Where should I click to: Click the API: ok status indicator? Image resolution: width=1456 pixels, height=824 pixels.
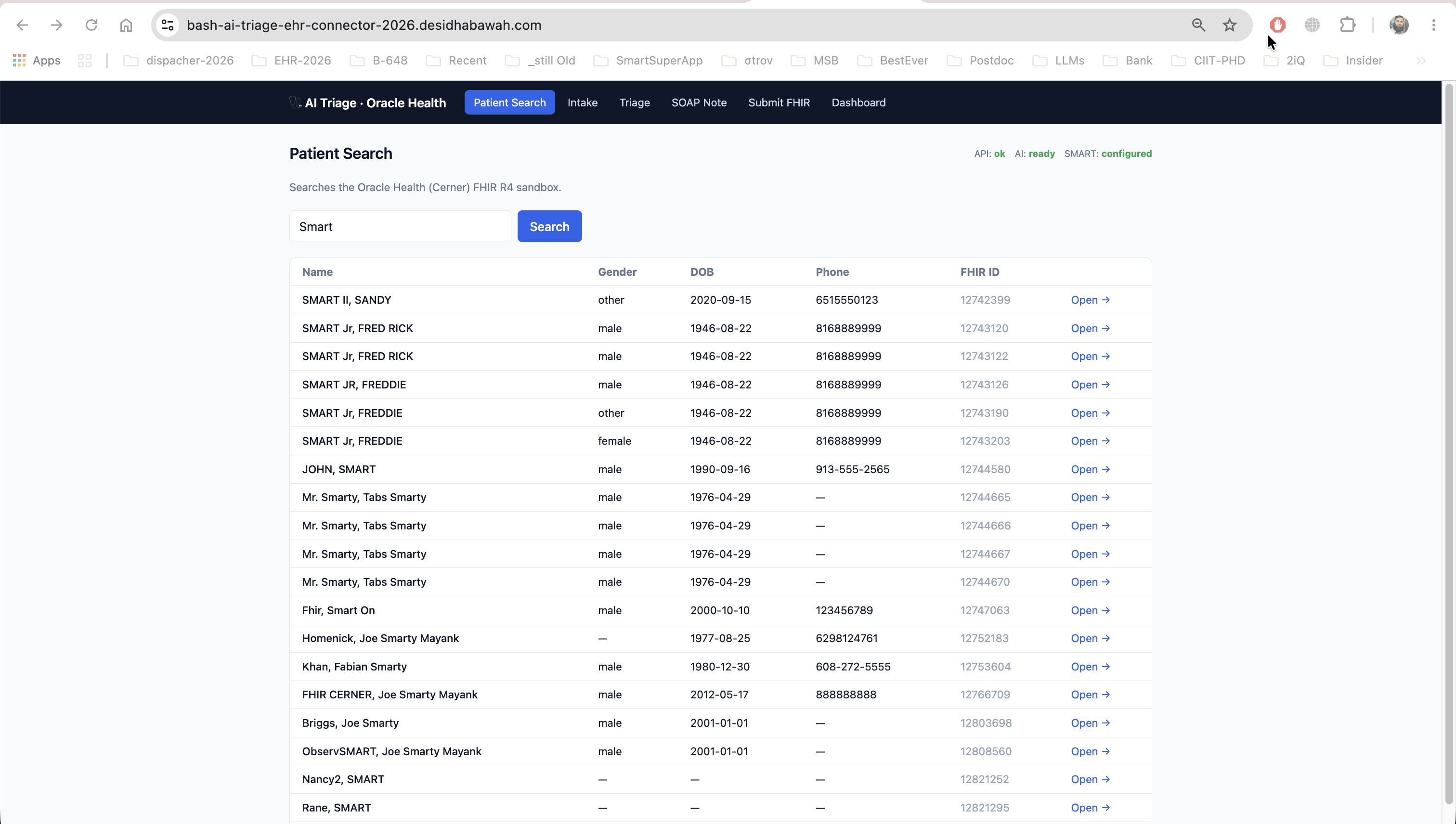tap(989, 154)
